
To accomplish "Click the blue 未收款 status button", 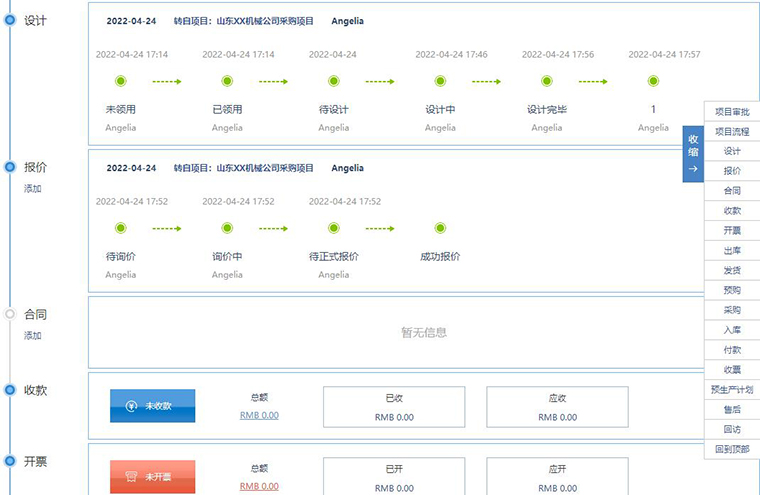I will [153, 406].
